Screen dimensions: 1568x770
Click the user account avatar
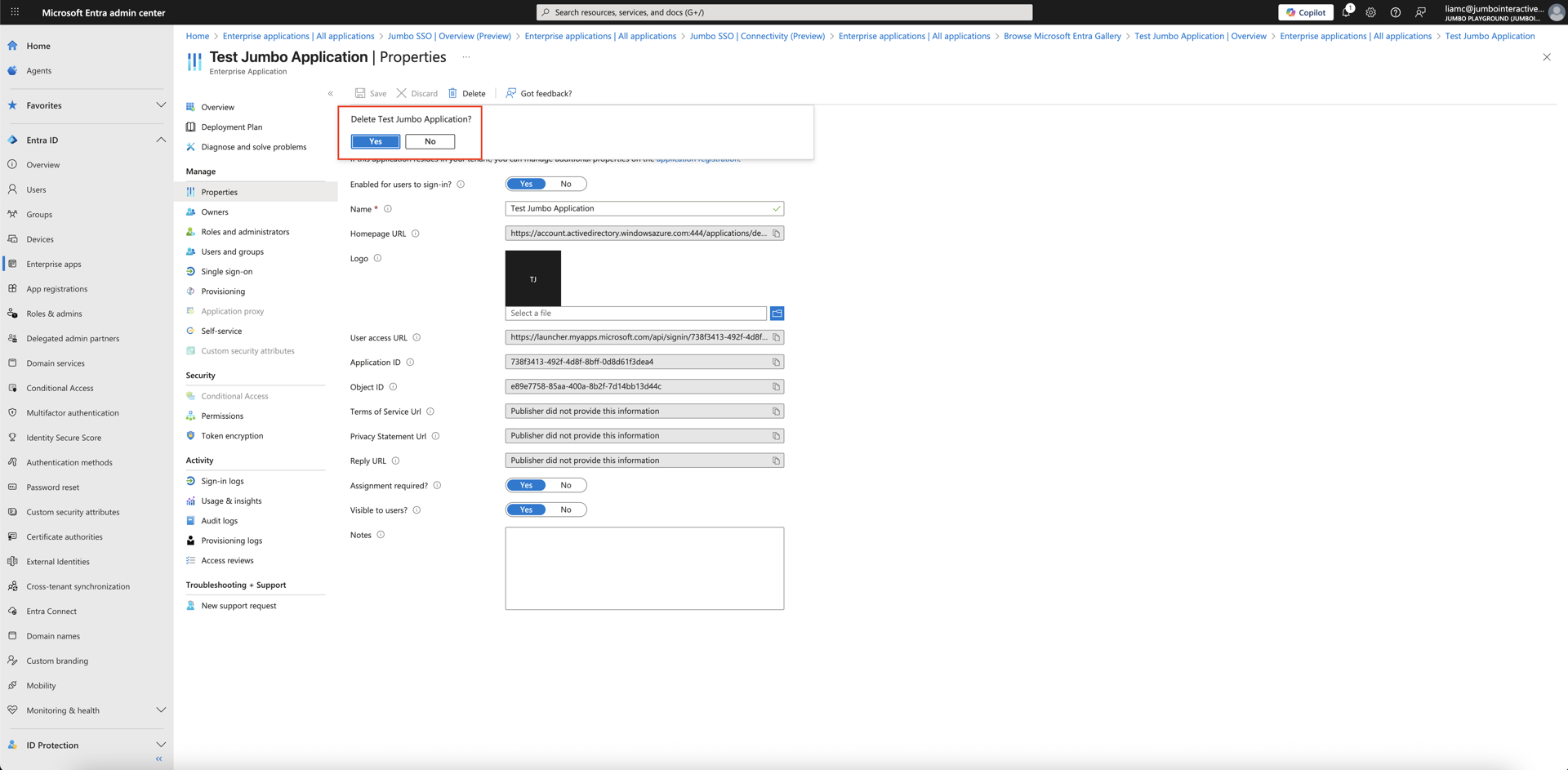(x=1557, y=12)
